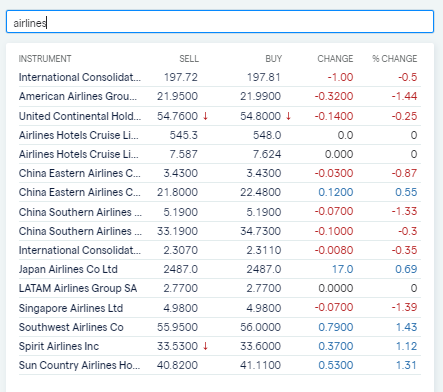Select Singapore Airlines Ltd instrument

pos(220,308)
